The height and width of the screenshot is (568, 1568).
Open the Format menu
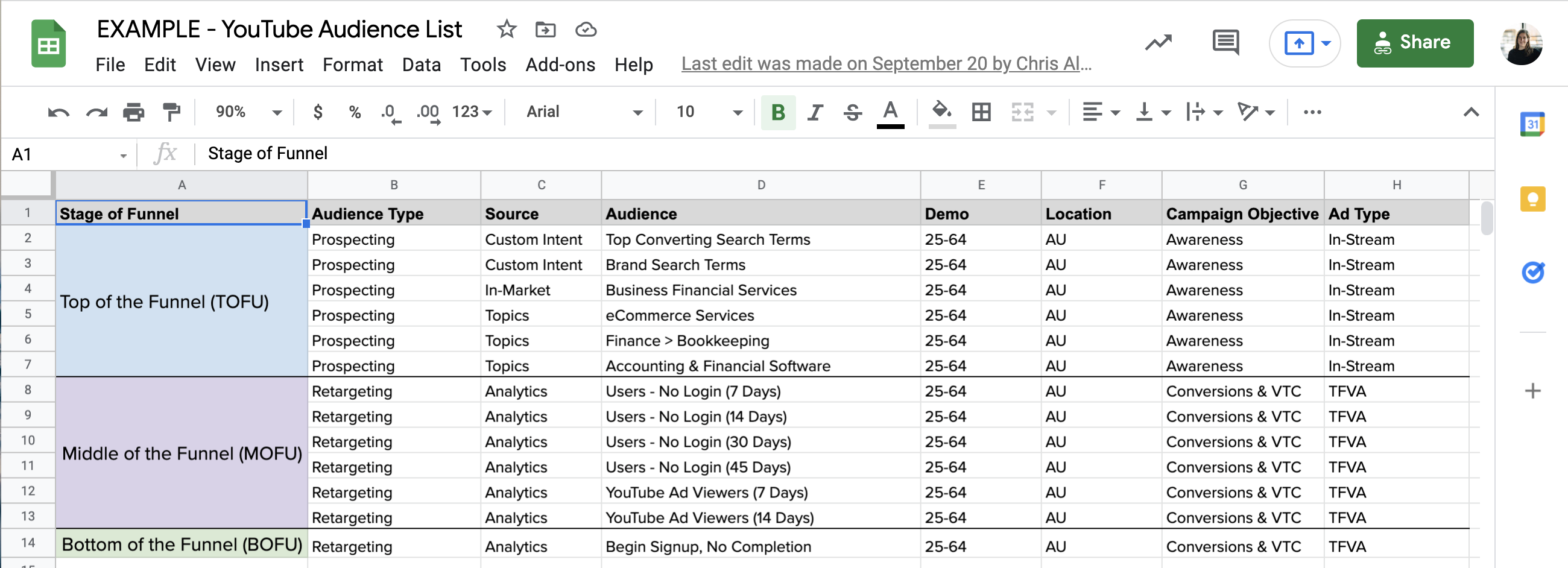click(353, 65)
